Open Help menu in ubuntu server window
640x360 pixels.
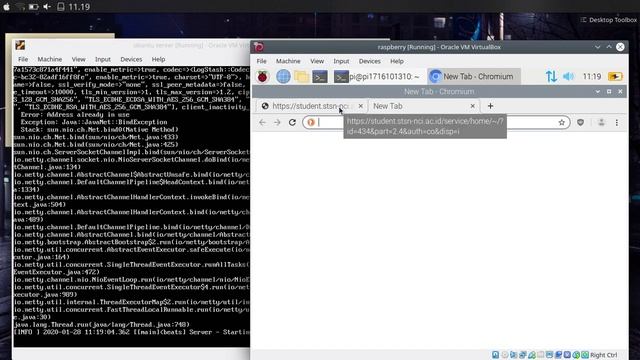click(x=158, y=59)
